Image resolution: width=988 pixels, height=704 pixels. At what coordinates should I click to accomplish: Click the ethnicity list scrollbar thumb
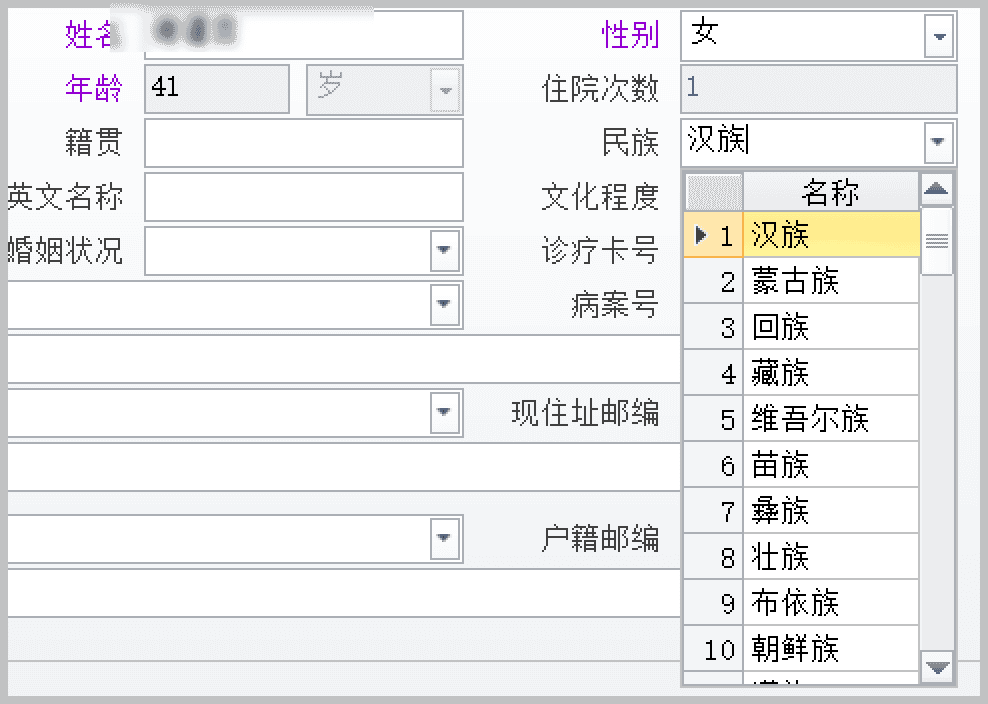click(936, 241)
